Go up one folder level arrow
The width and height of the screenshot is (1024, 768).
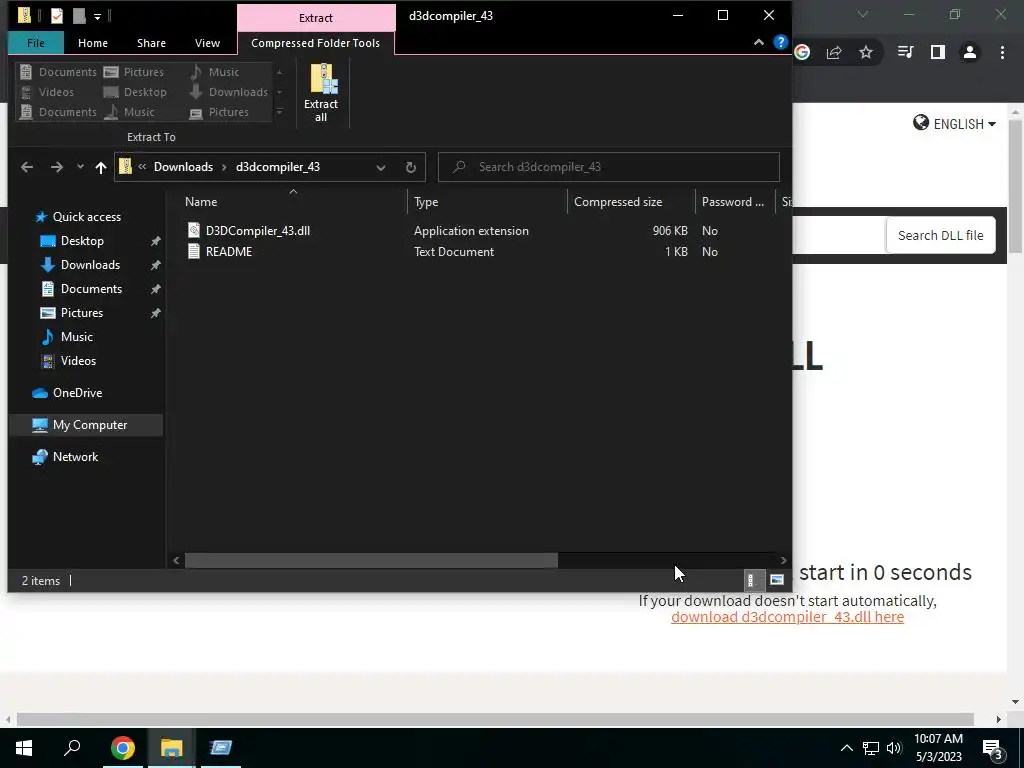101,167
